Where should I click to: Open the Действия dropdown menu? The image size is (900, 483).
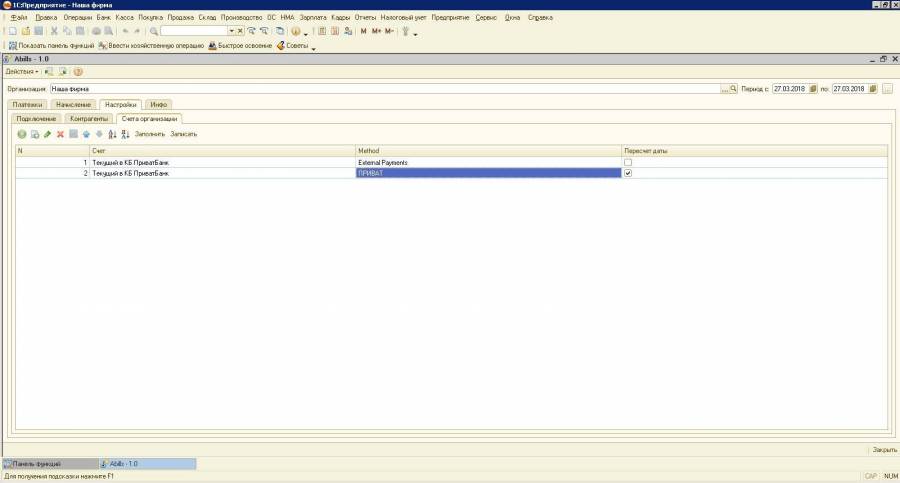(22, 72)
